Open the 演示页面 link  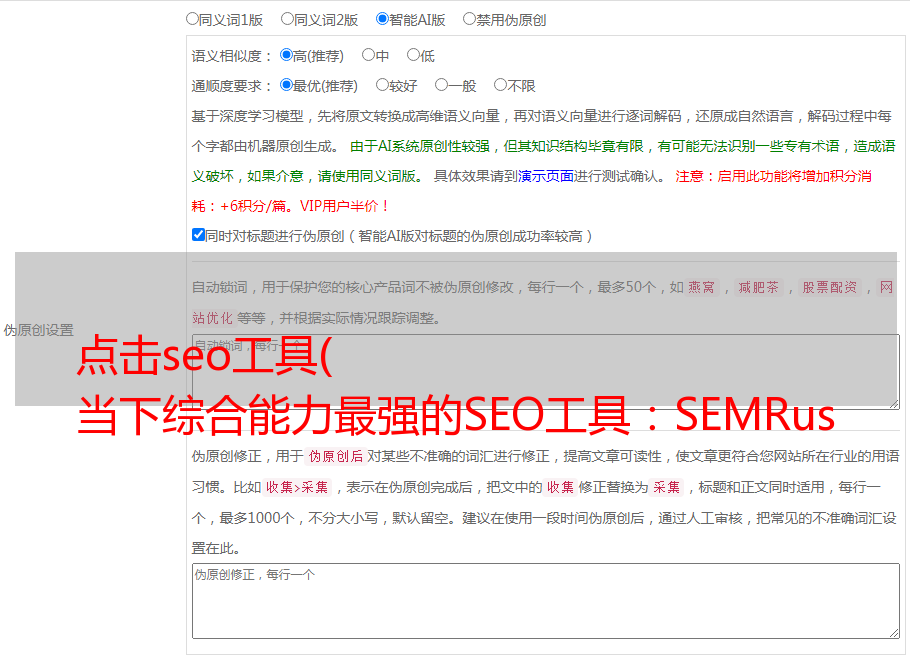pos(546,176)
